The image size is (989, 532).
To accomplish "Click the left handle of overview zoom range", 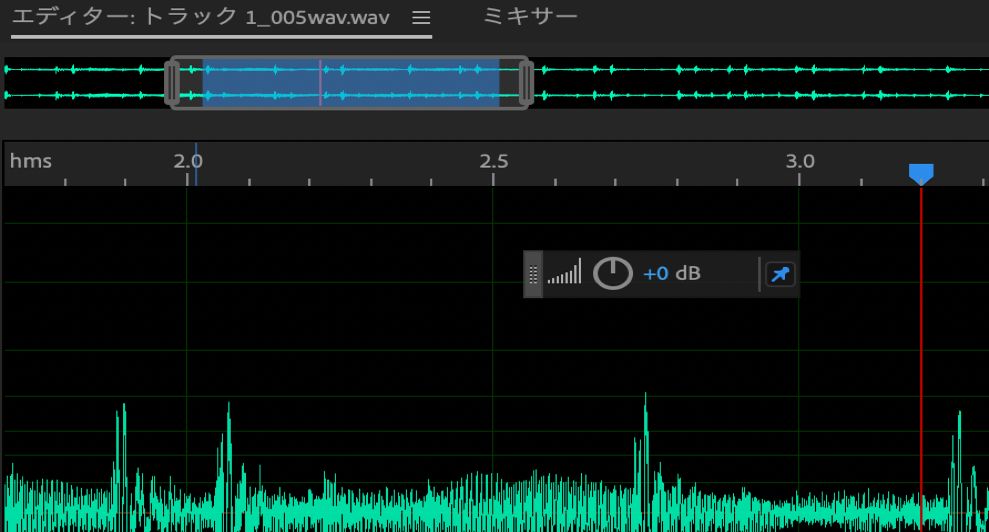I will (x=172, y=83).
